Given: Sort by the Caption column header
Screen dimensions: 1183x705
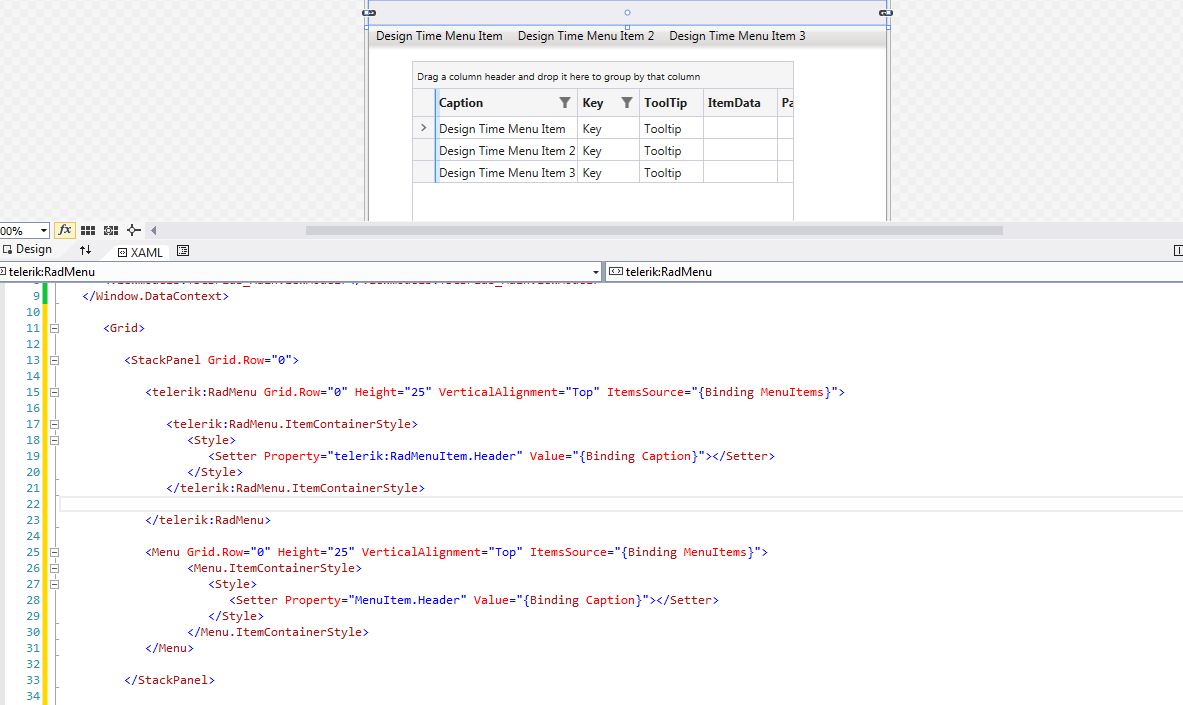Looking at the screenshot, I should coord(461,103).
